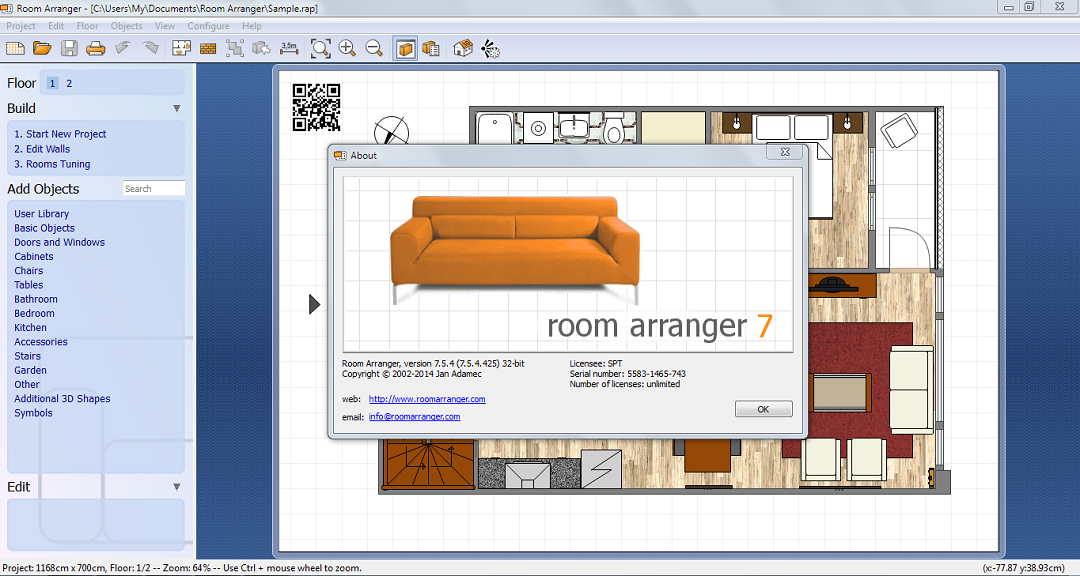Close the About dialog with X
The height and width of the screenshot is (576, 1080).
(785, 152)
